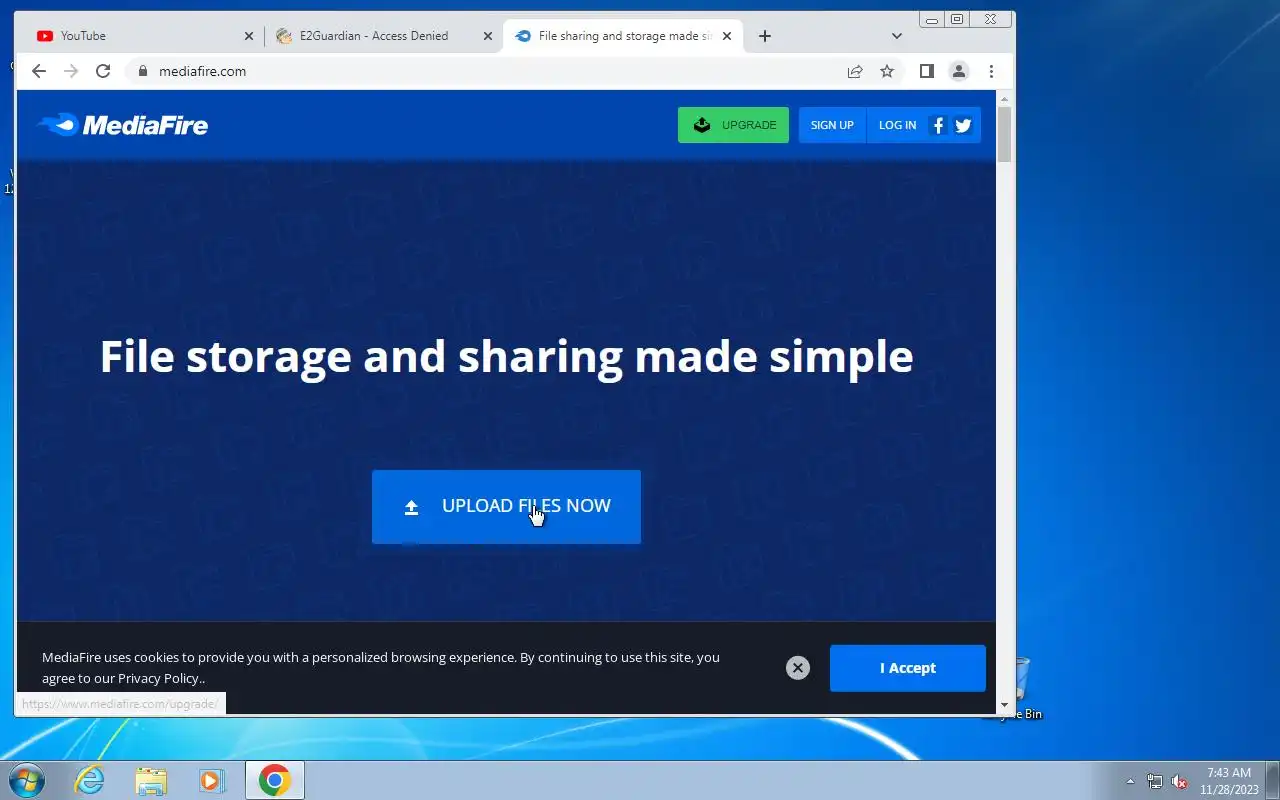Screen dimensions: 1280x800
Task: View site information lock icon
Action: pyautogui.click(x=143, y=71)
